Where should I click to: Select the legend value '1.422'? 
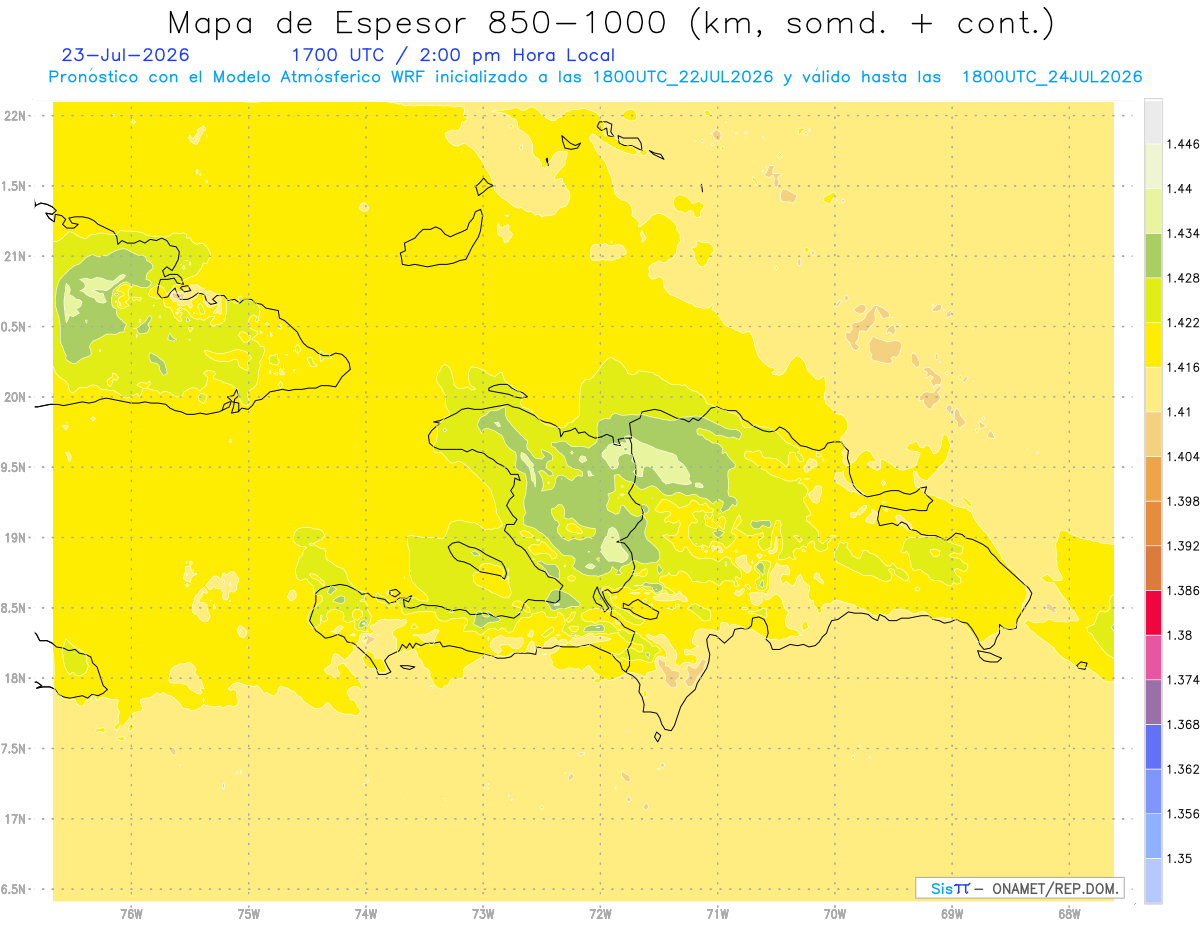(x=1183, y=323)
